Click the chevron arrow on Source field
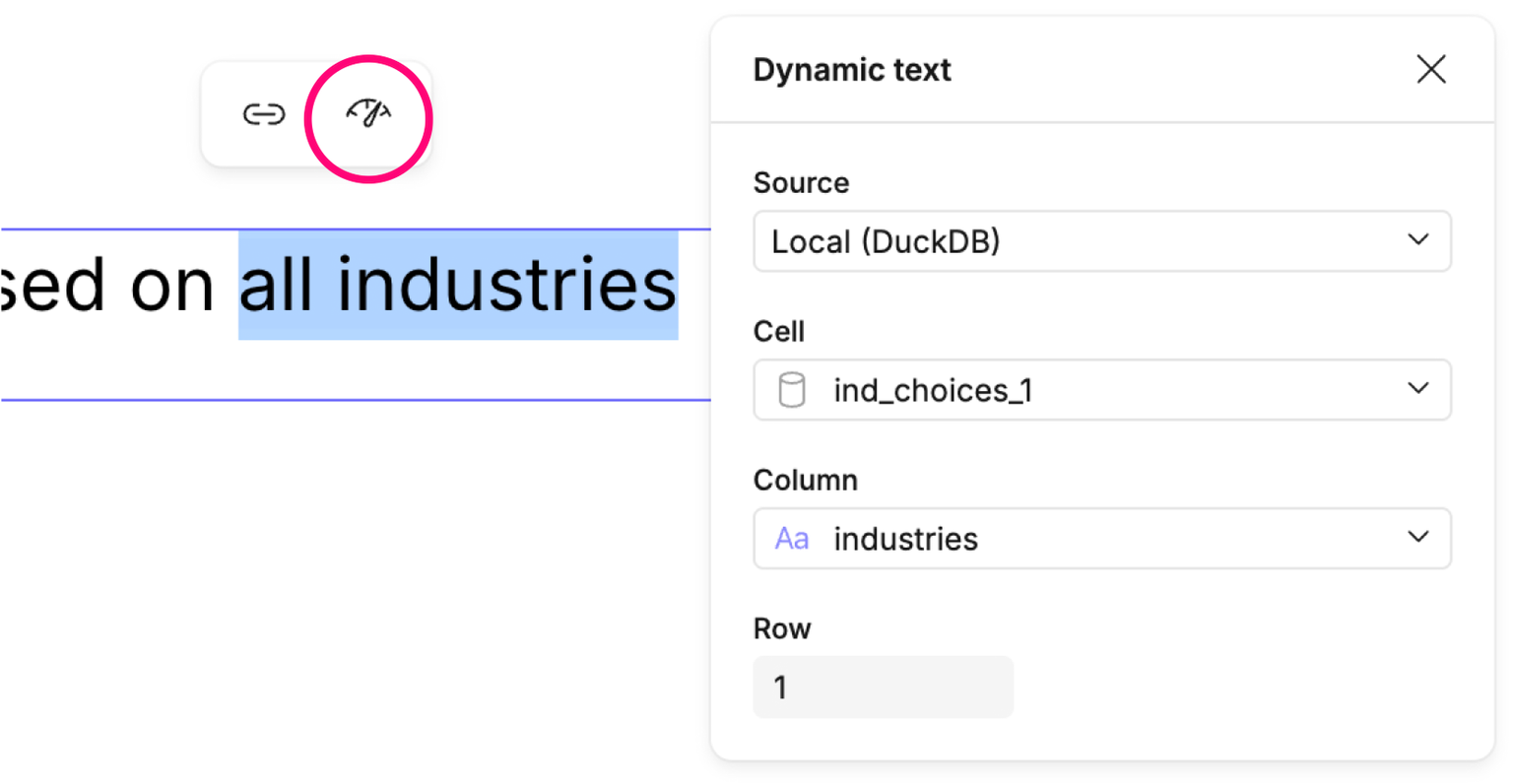The width and height of the screenshot is (1513, 784). click(x=1417, y=239)
